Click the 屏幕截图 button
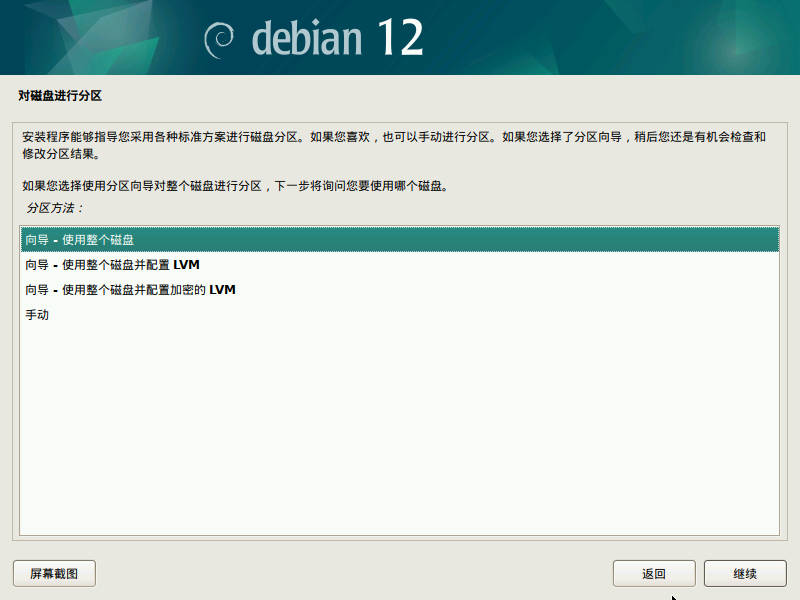This screenshot has height=600, width=800. point(54,573)
